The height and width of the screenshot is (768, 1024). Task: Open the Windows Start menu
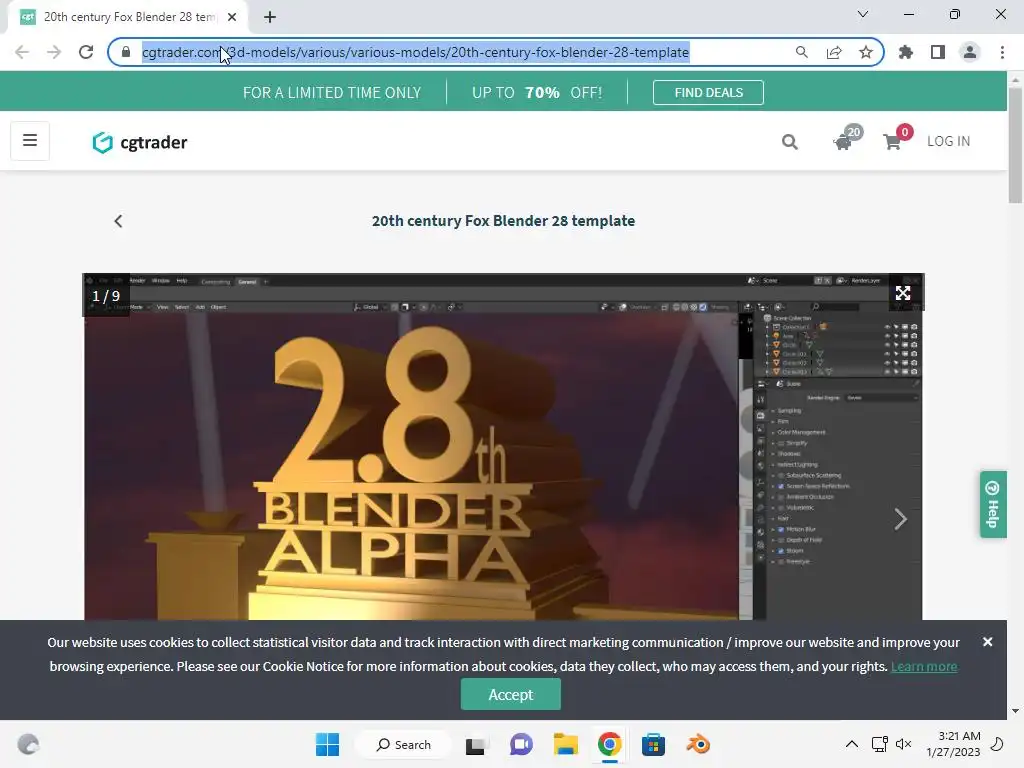coord(327,744)
